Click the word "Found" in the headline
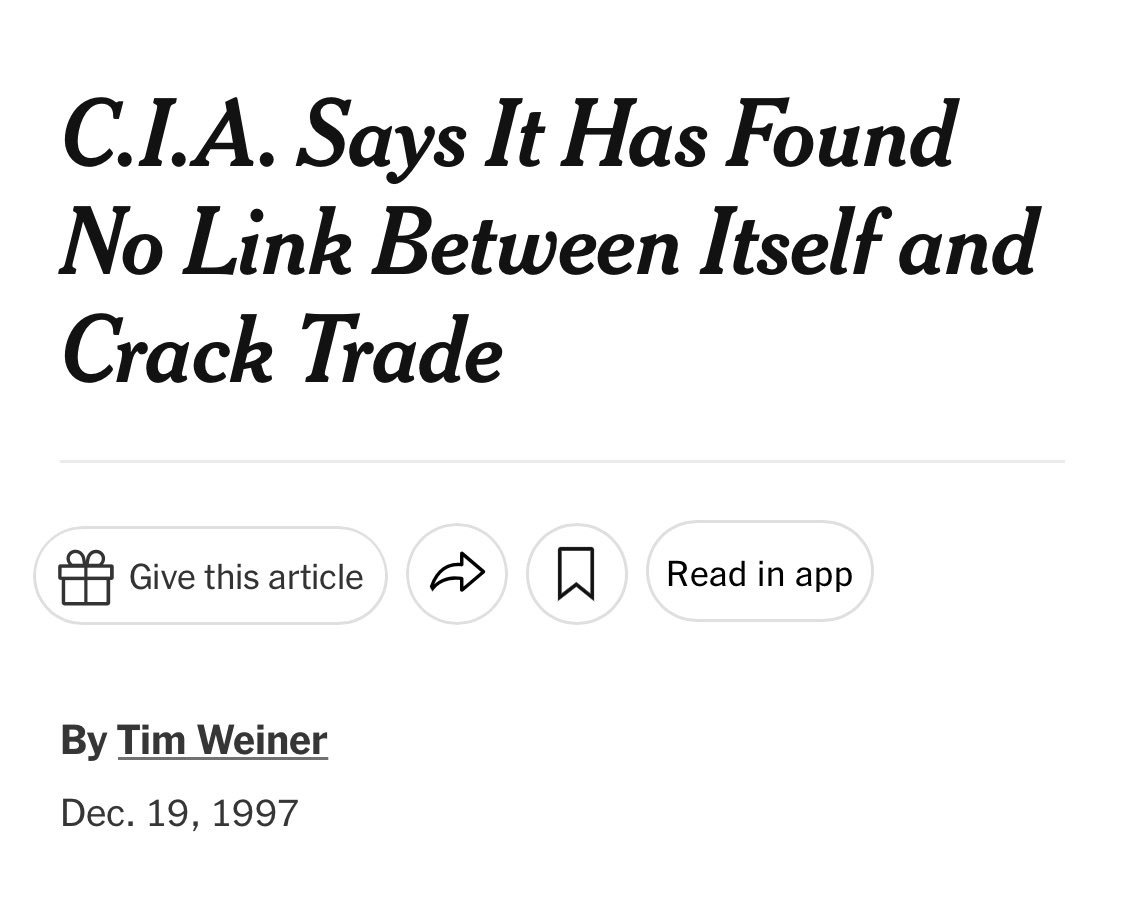The width and height of the screenshot is (1125, 914). 841,137
